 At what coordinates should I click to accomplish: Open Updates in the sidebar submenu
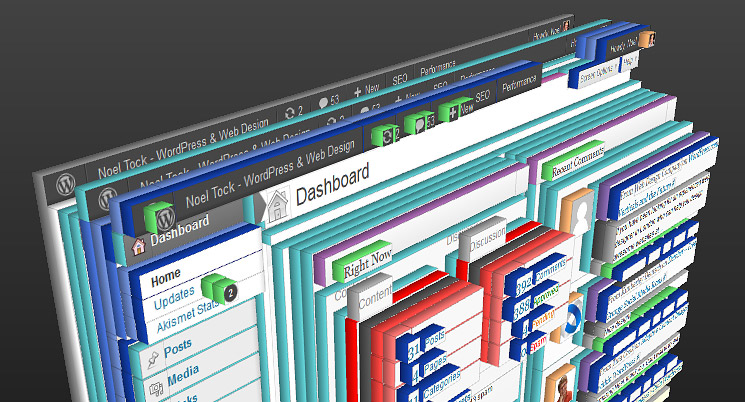(174, 298)
